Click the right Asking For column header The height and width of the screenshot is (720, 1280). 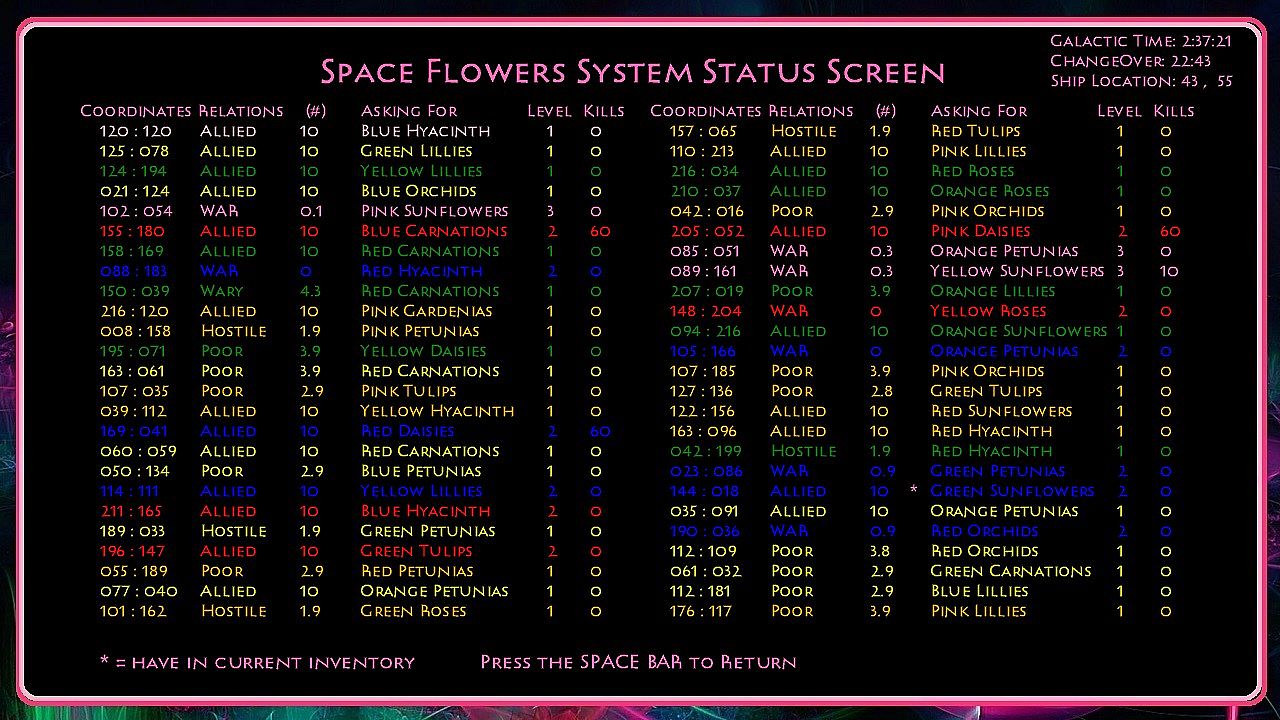(x=978, y=111)
